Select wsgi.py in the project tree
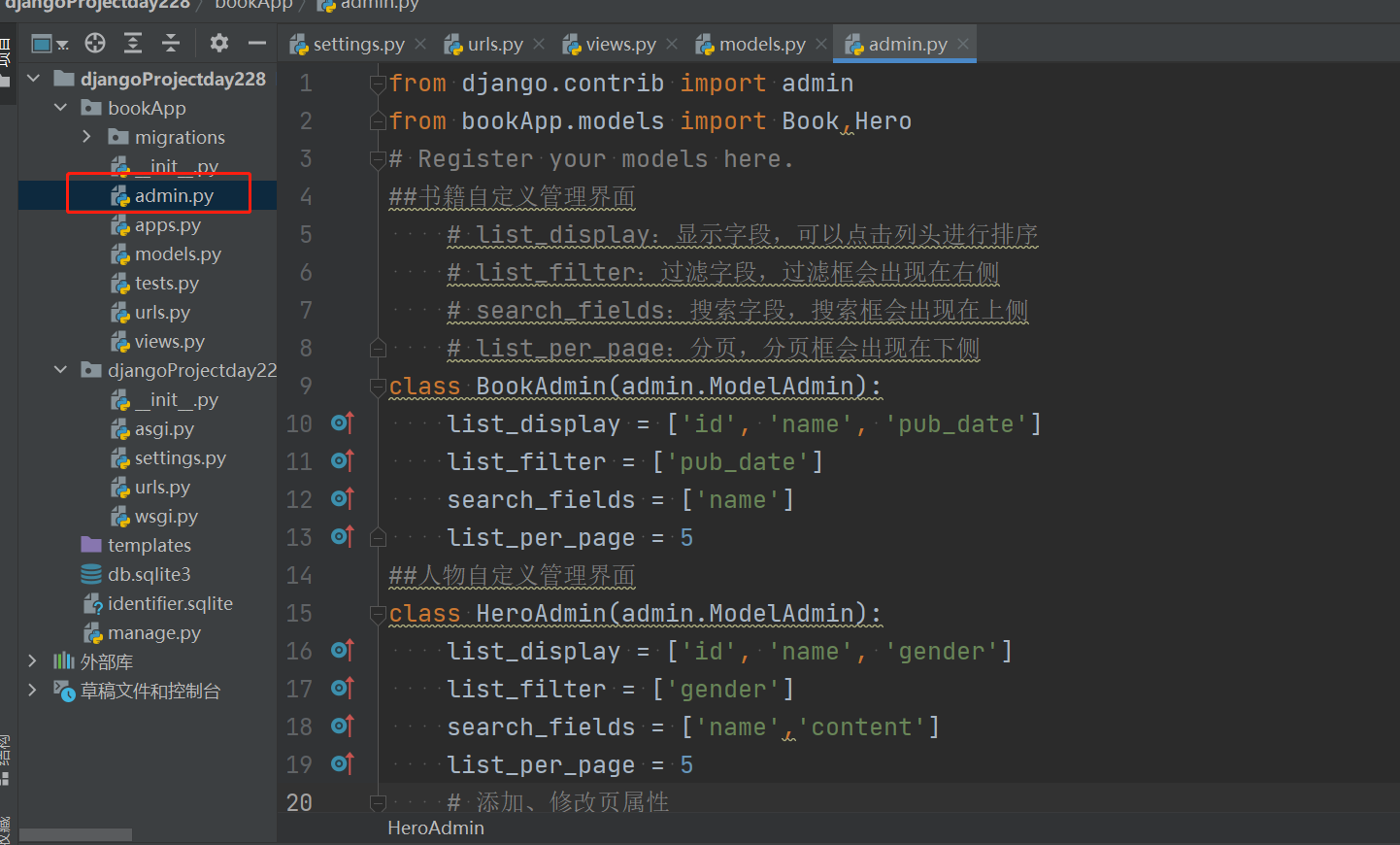The height and width of the screenshot is (845, 1400). (x=166, y=516)
